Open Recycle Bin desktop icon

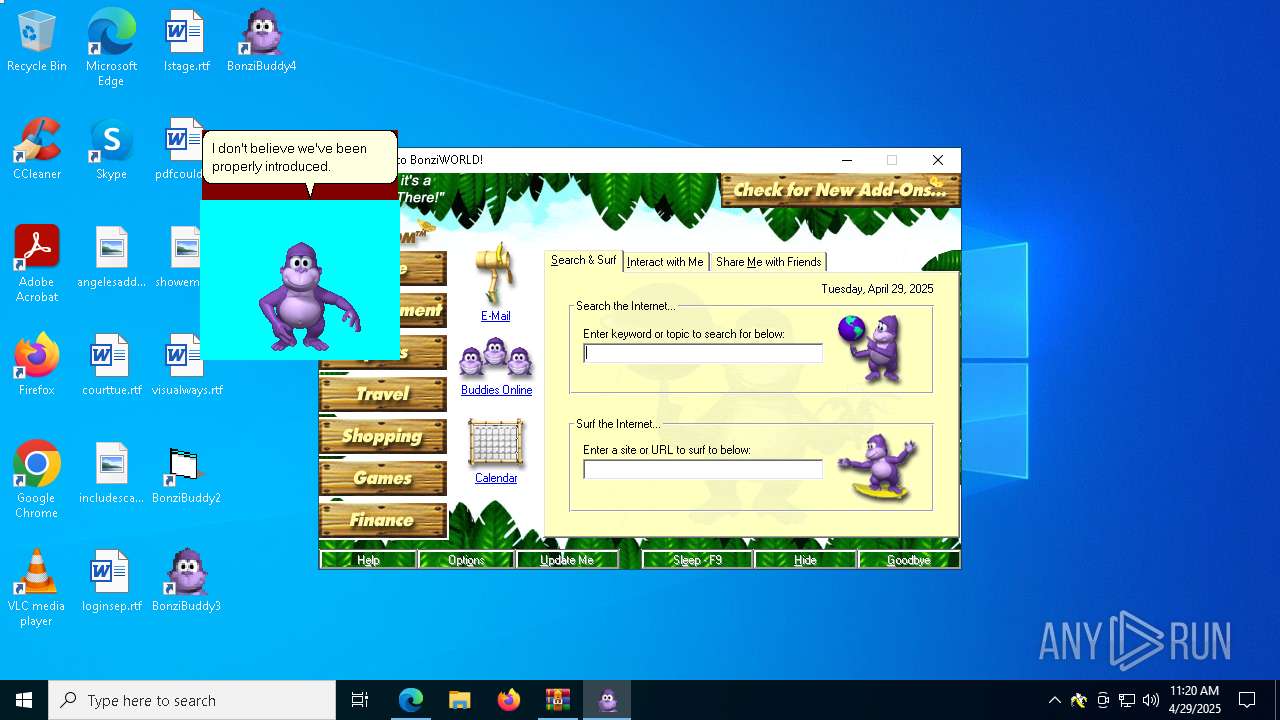coord(37,42)
